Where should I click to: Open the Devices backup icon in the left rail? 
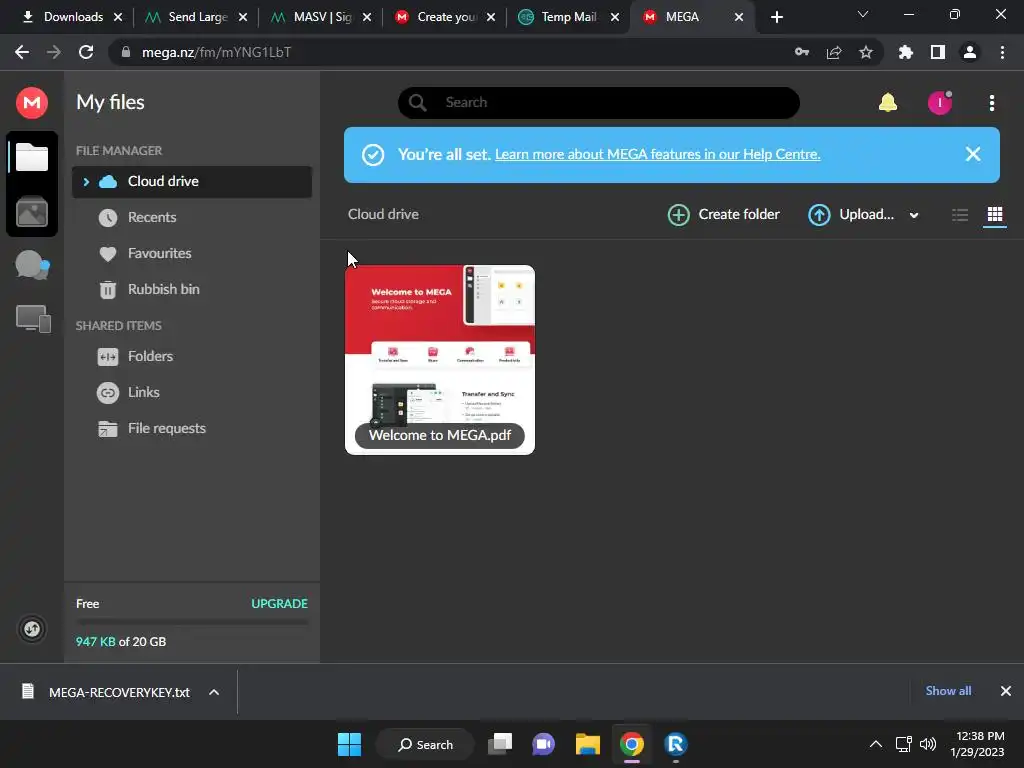(x=33, y=319)
